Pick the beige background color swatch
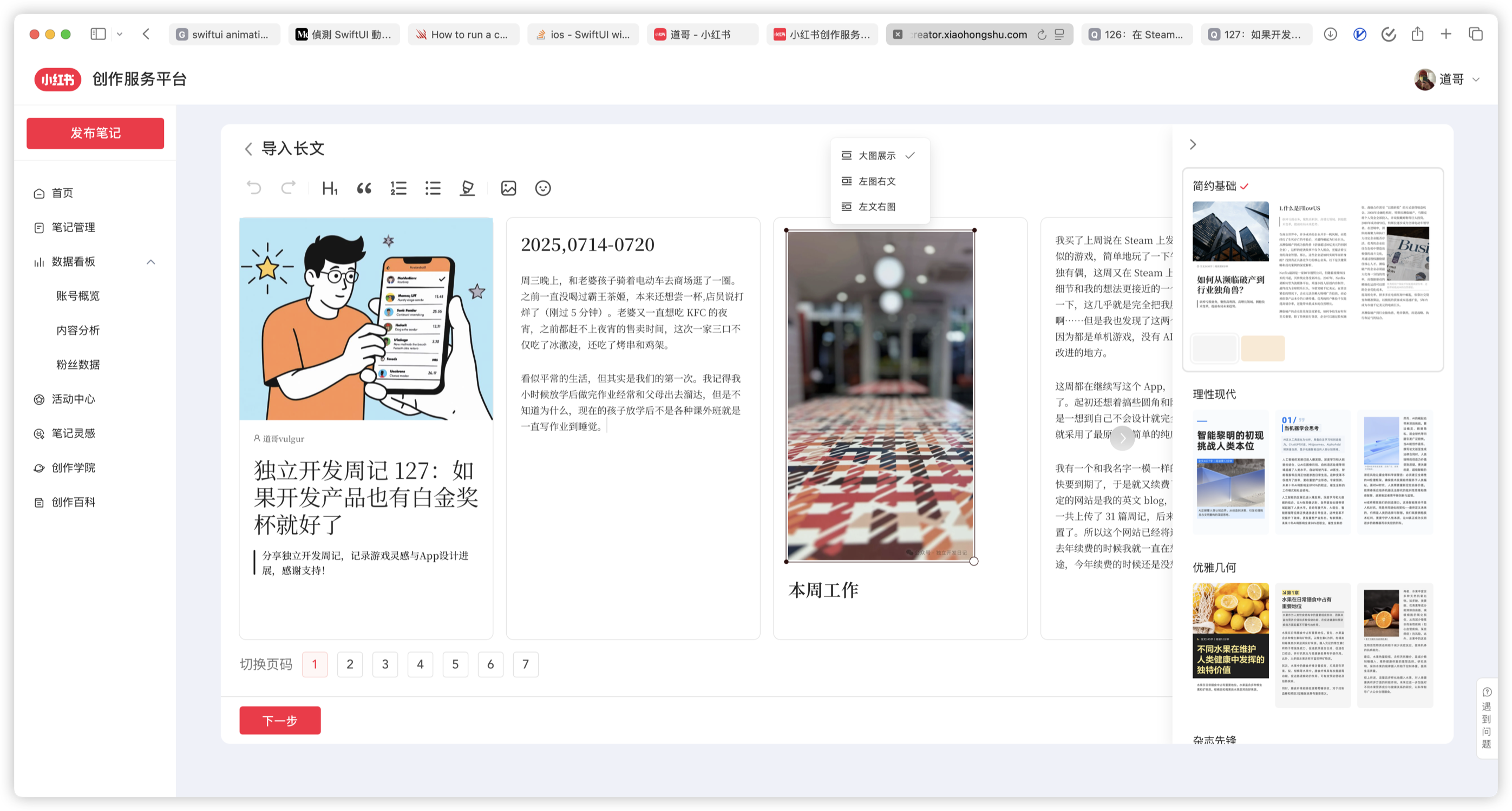The width and height of the screenshot is (1512, 811). [x=1262, y=348]
